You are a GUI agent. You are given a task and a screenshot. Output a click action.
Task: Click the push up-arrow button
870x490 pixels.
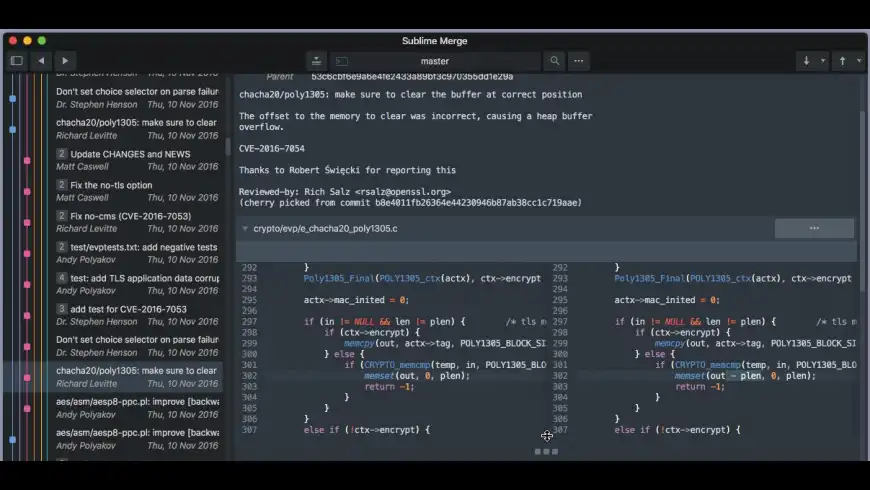click(x=842, y=61)
